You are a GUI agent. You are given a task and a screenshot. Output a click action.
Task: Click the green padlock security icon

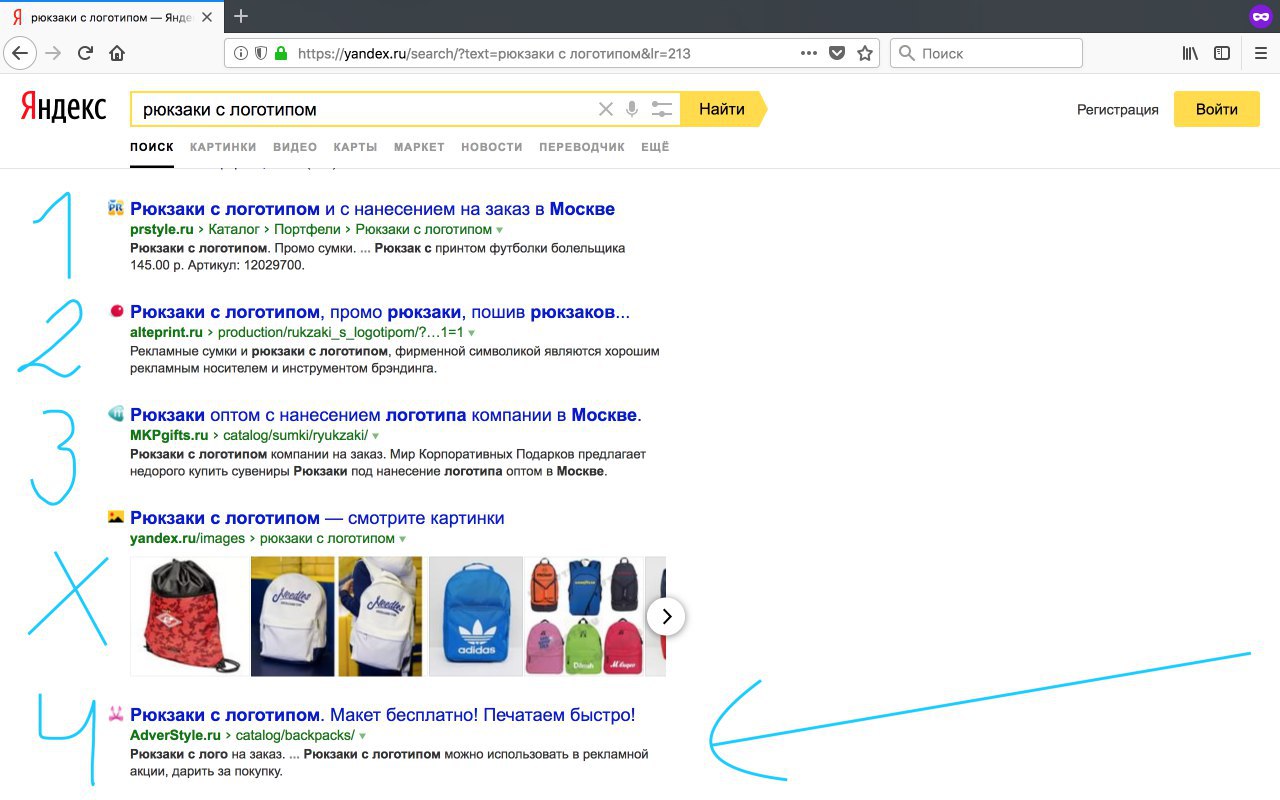[280, 53]
